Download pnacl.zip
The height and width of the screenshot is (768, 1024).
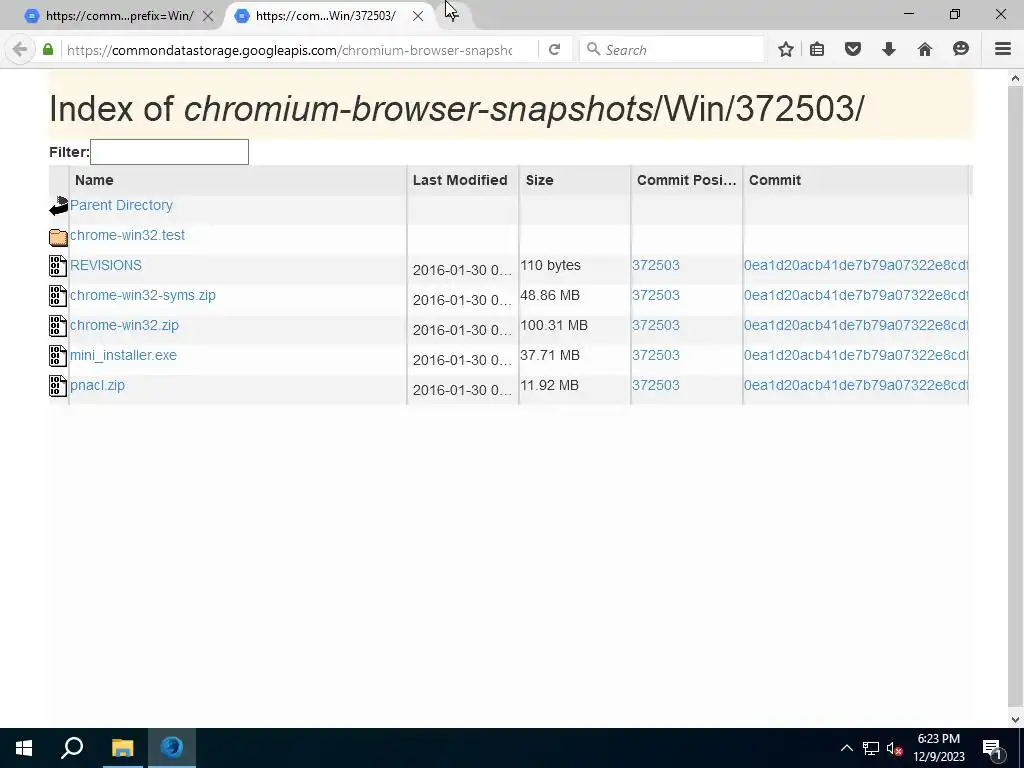pyautogui.click(x=97, y=385)
